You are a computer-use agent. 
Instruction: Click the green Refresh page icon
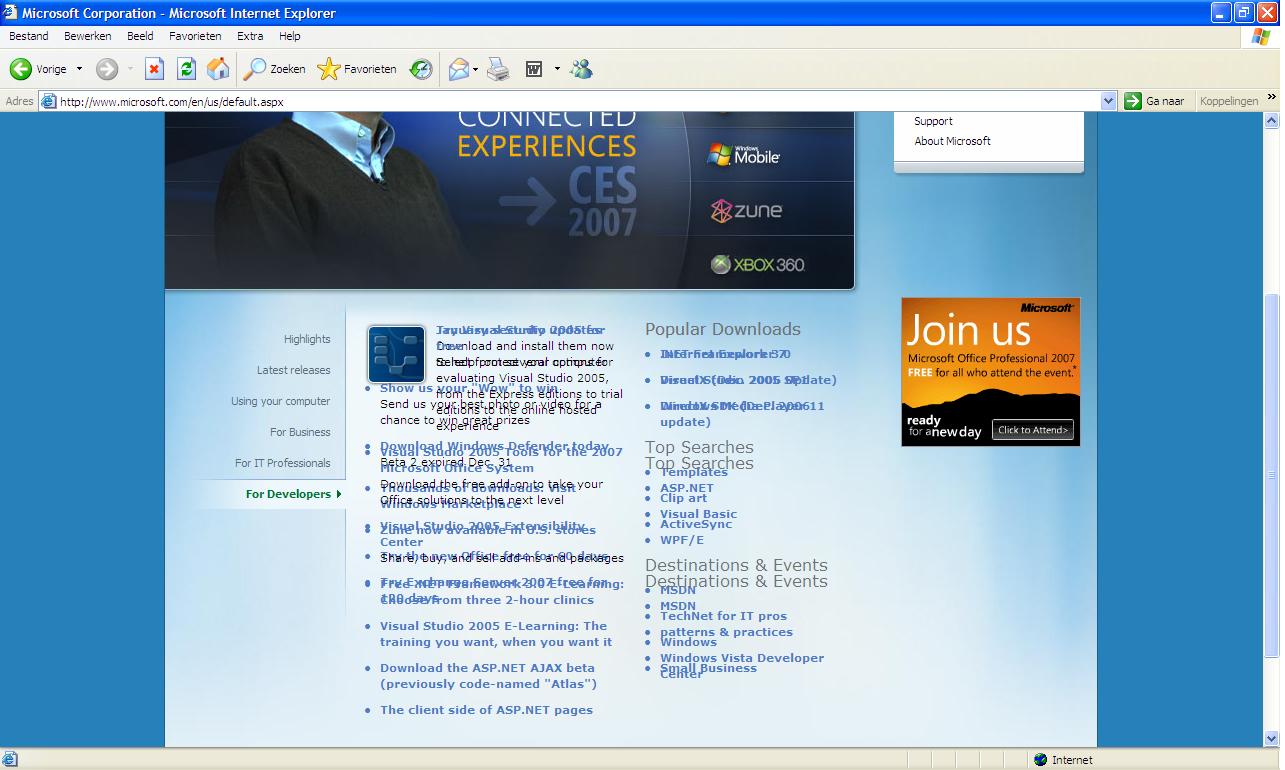click(186, 69)
